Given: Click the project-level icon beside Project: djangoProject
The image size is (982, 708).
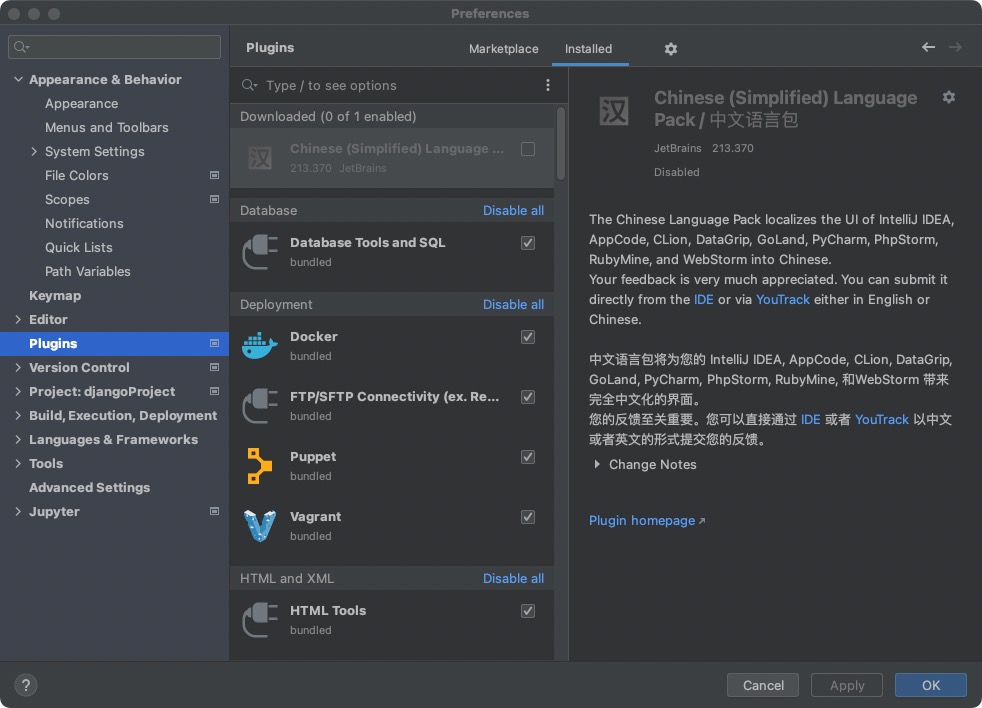Looking at the screenshot, I should click(214, 391).
